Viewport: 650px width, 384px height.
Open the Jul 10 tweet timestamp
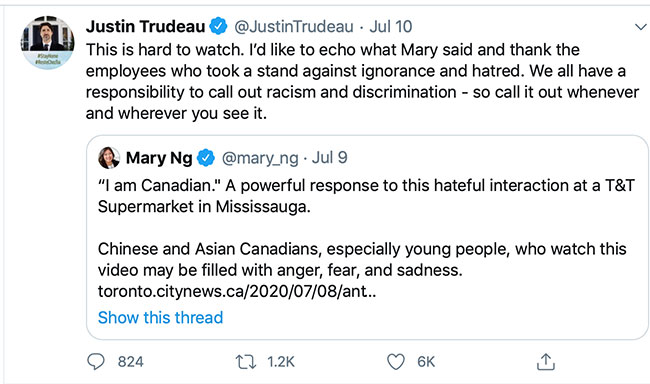391,27
